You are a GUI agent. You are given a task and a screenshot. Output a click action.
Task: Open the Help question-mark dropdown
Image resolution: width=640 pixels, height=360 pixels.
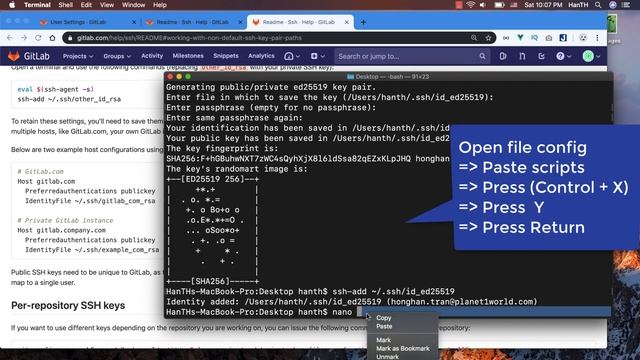click(x=563, y=56)
